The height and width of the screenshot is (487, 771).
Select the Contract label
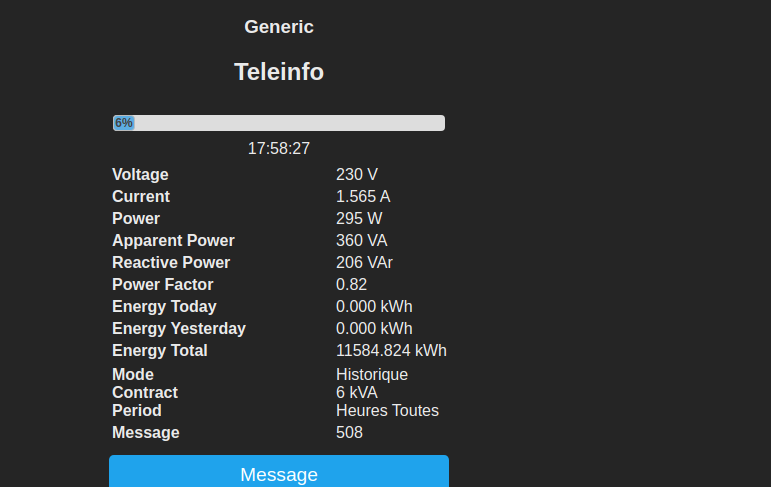coord(145,393)
